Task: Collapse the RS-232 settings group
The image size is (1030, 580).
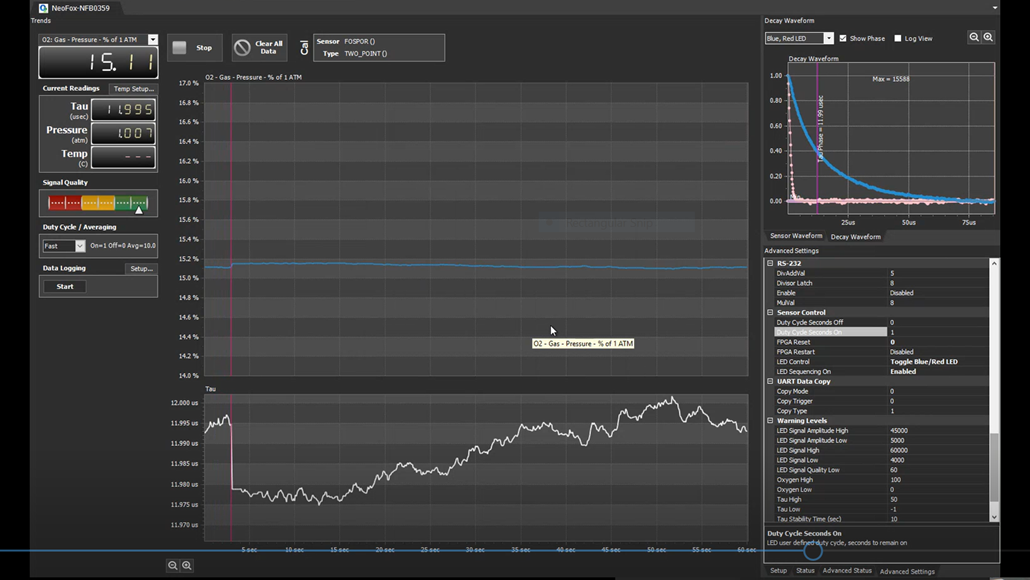Action: coord(770,263)
